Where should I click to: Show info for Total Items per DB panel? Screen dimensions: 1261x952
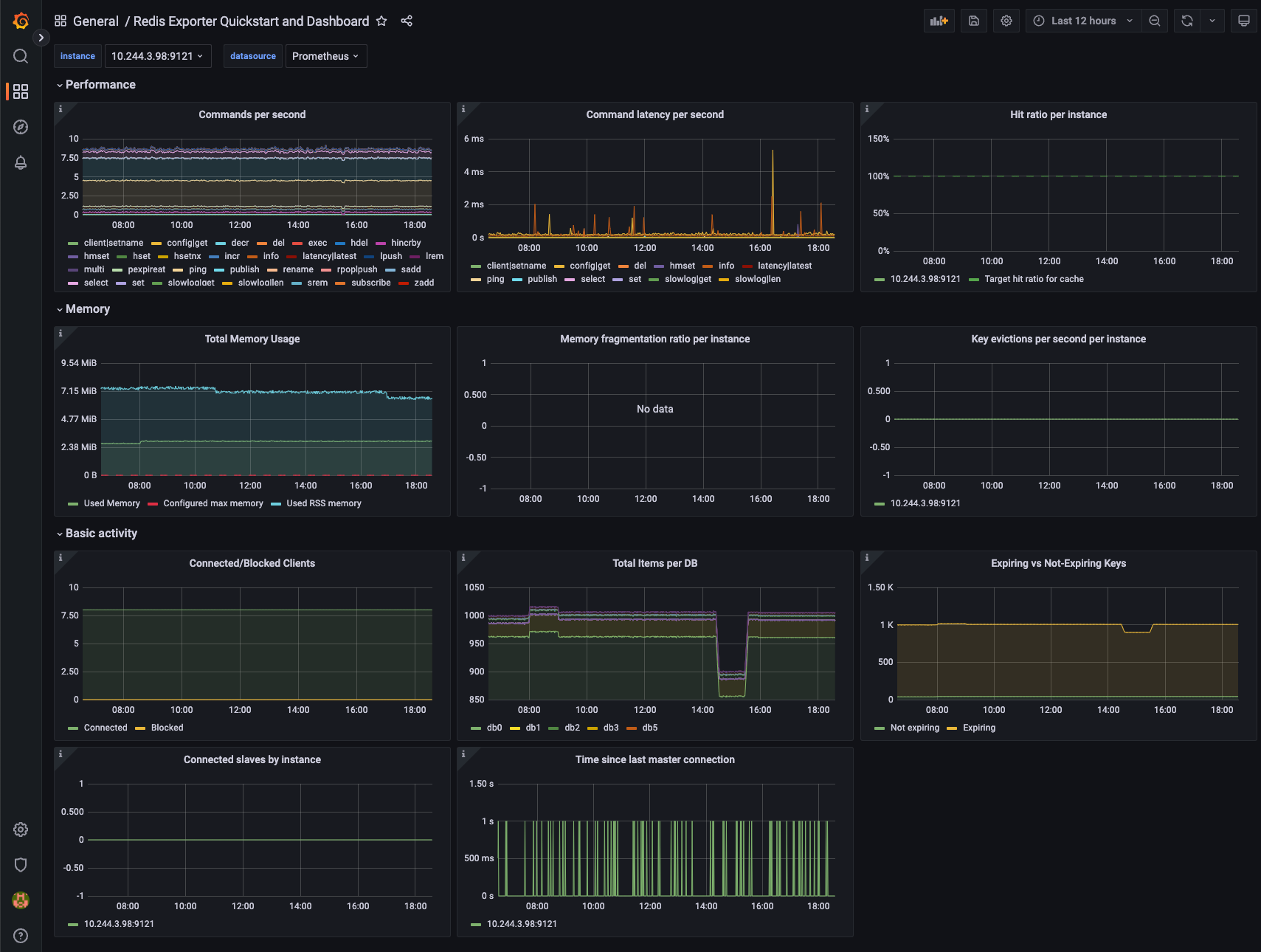463,558
